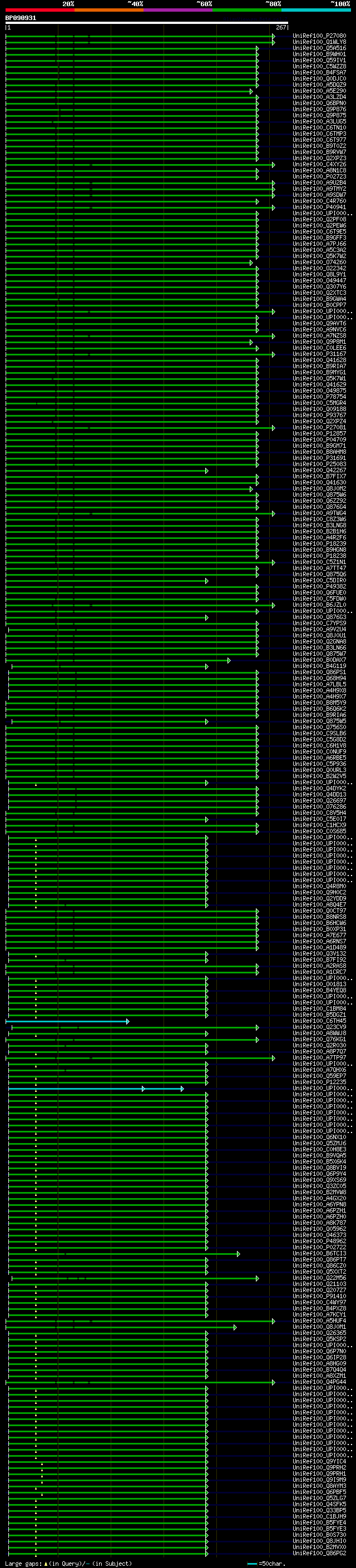Open hit UniRef100_C1BJH9
This screenshot has width=356, height=1568.
click(x=319, y=1516)
